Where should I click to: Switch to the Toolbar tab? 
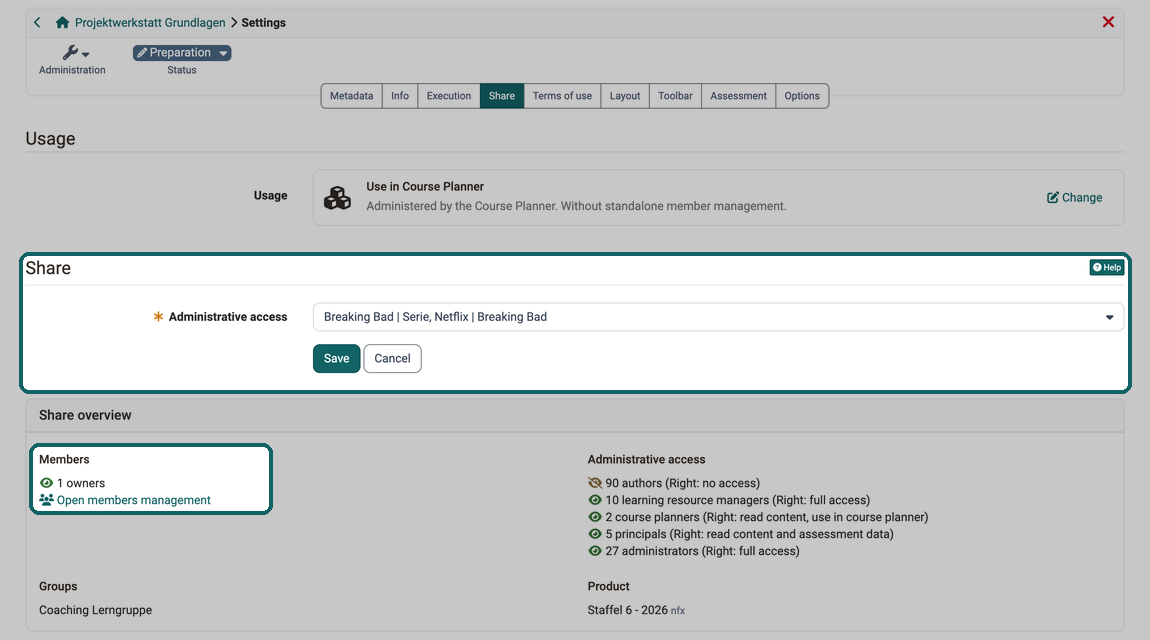675,96
